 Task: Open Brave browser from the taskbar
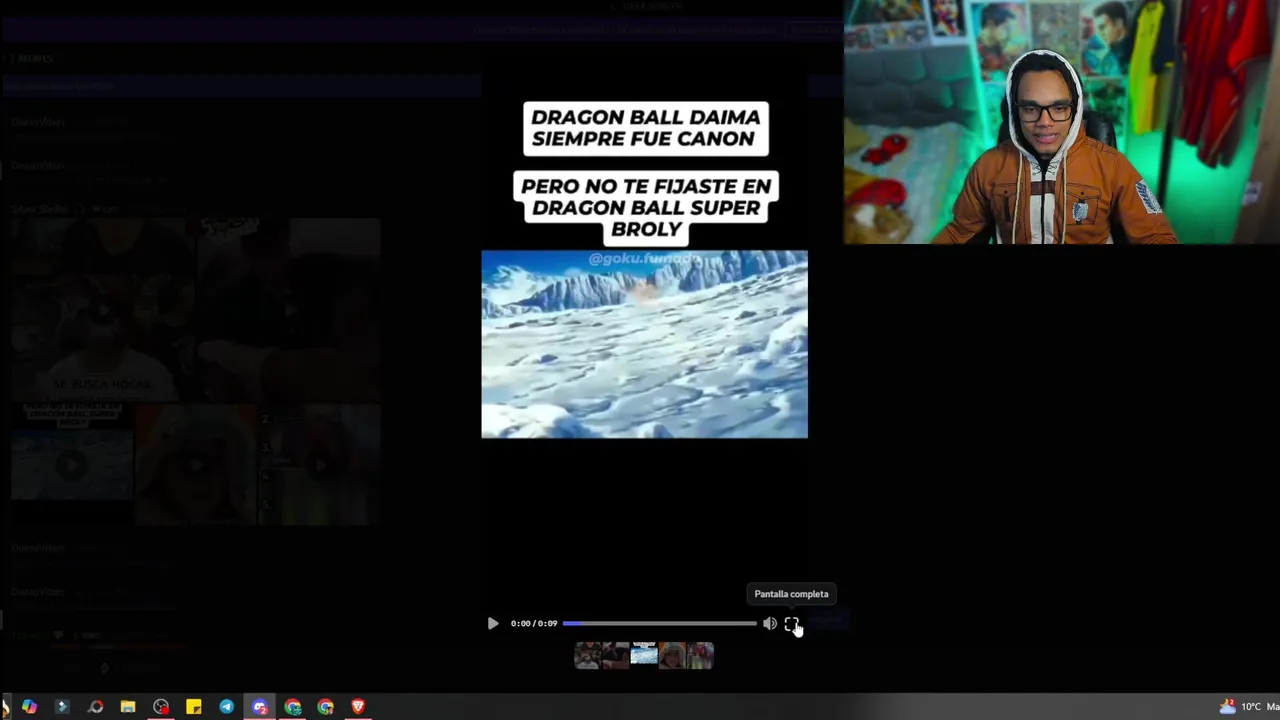coord(358,707)
